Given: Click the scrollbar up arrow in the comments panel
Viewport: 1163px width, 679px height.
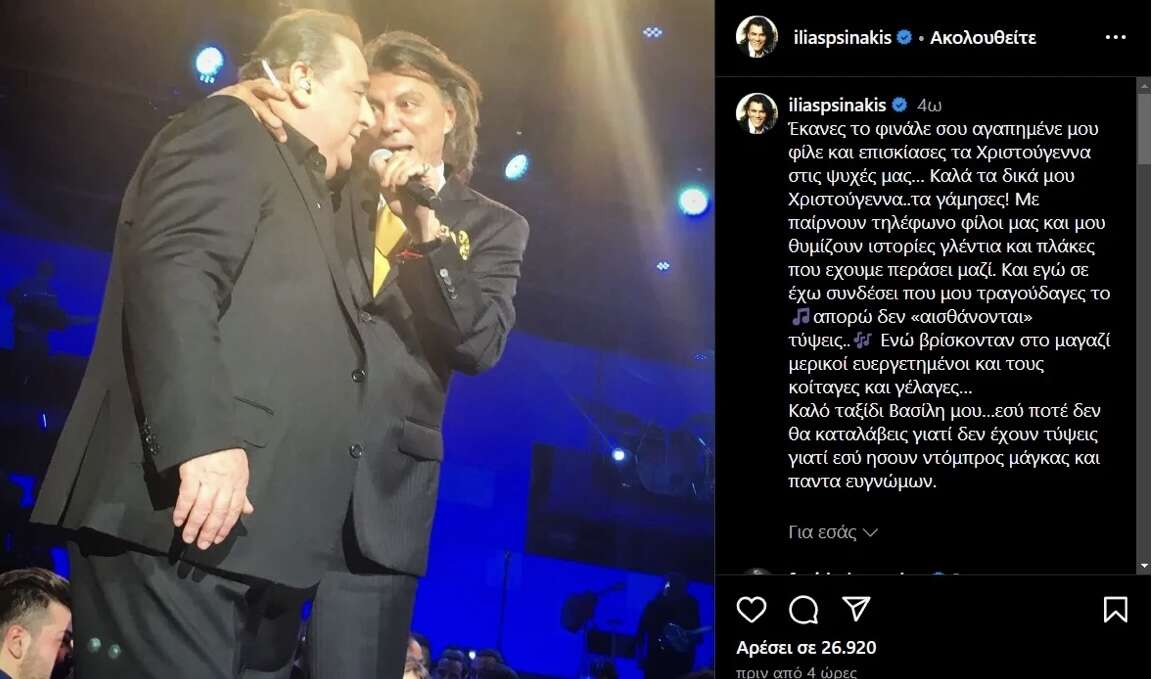Looking at the screenshot, I should click(x=1144, y=85).
